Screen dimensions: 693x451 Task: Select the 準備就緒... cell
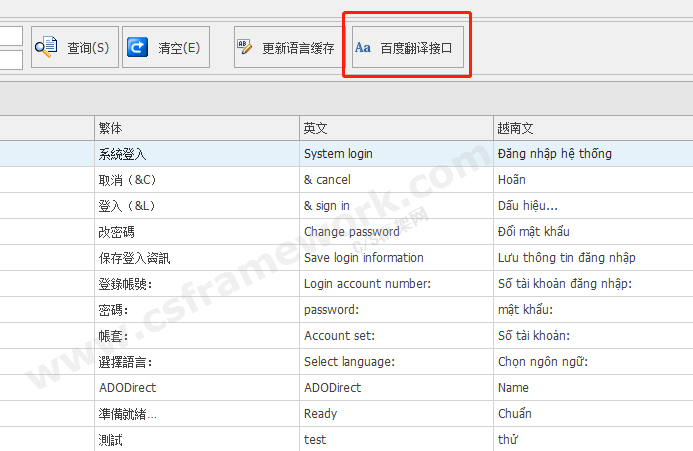click(128, 413)
